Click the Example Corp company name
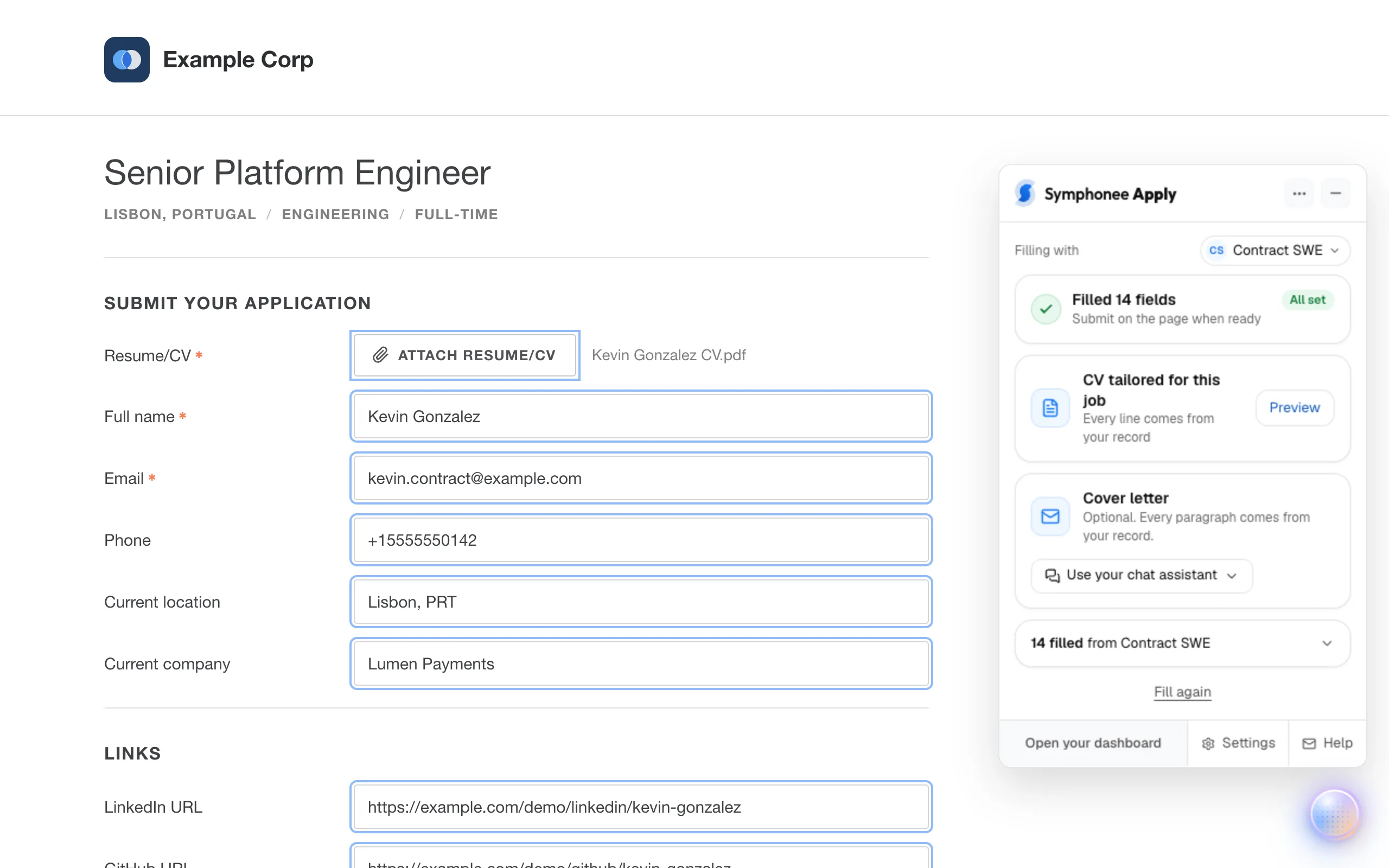Viewport: 1389px width, 868px height. point(238,60)
